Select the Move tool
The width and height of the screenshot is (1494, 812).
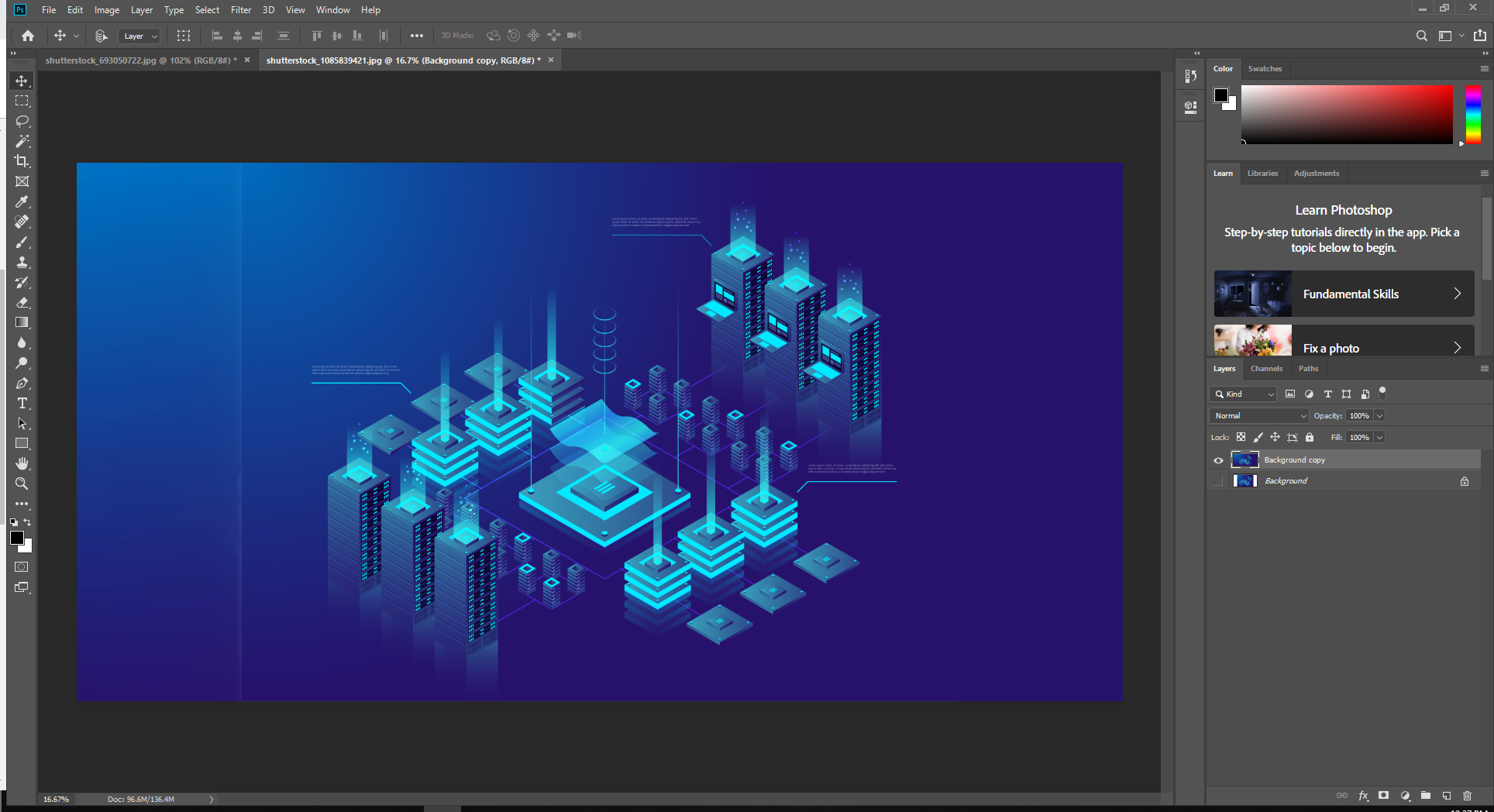click(22, 81)
